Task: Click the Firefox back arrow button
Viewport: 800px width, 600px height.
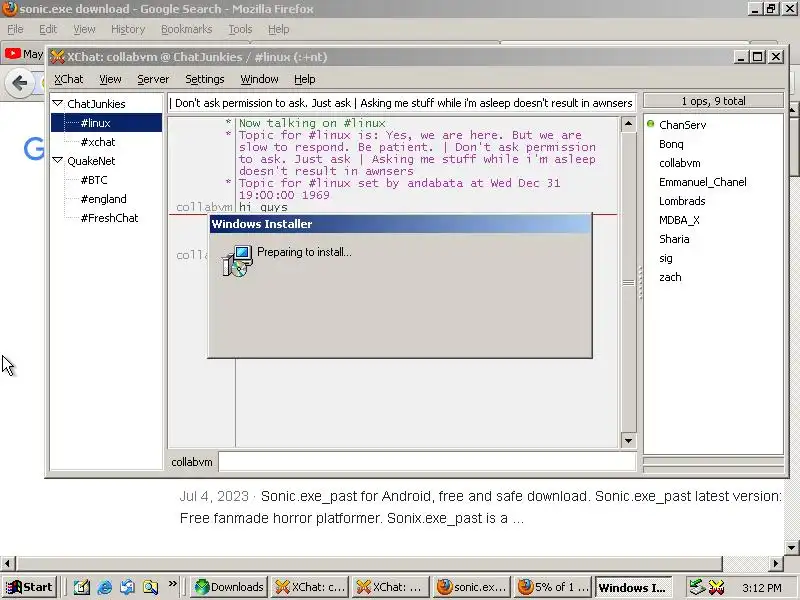Action: (19, 83)
